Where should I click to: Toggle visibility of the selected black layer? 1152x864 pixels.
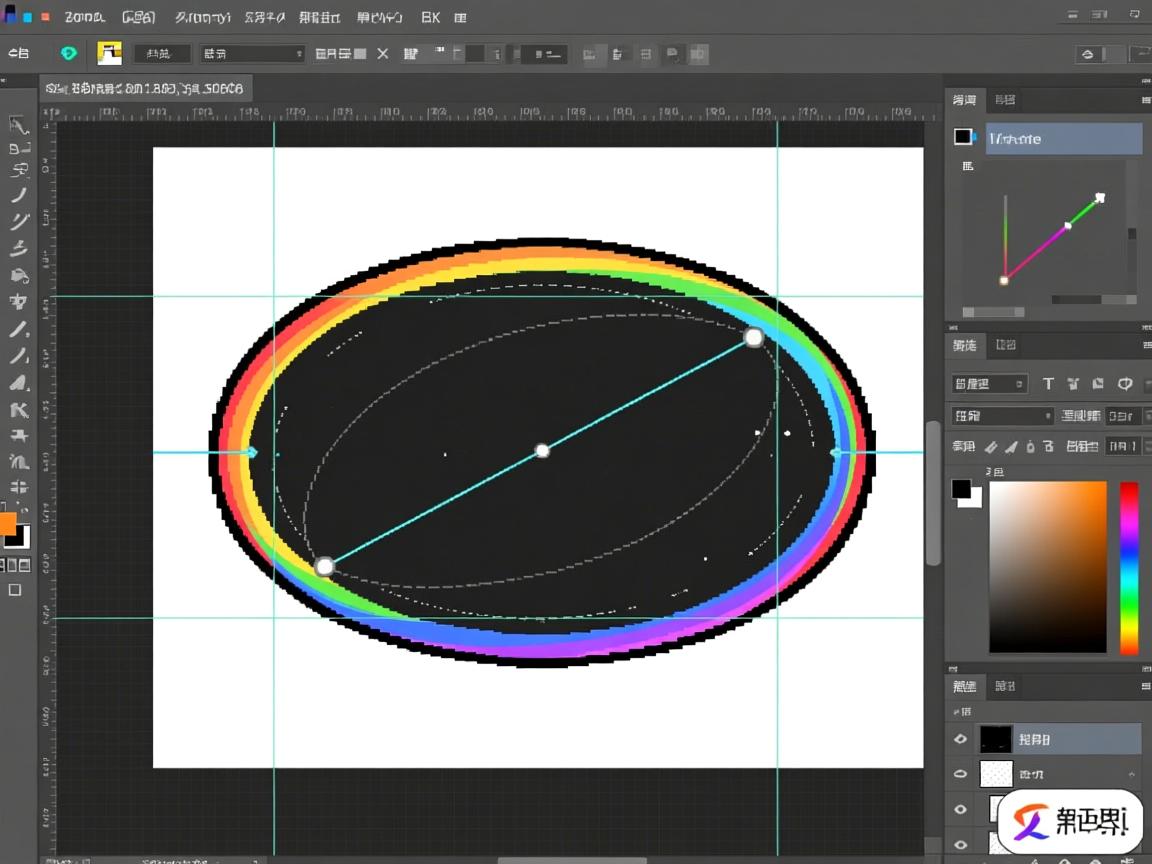tap(961, 739)
